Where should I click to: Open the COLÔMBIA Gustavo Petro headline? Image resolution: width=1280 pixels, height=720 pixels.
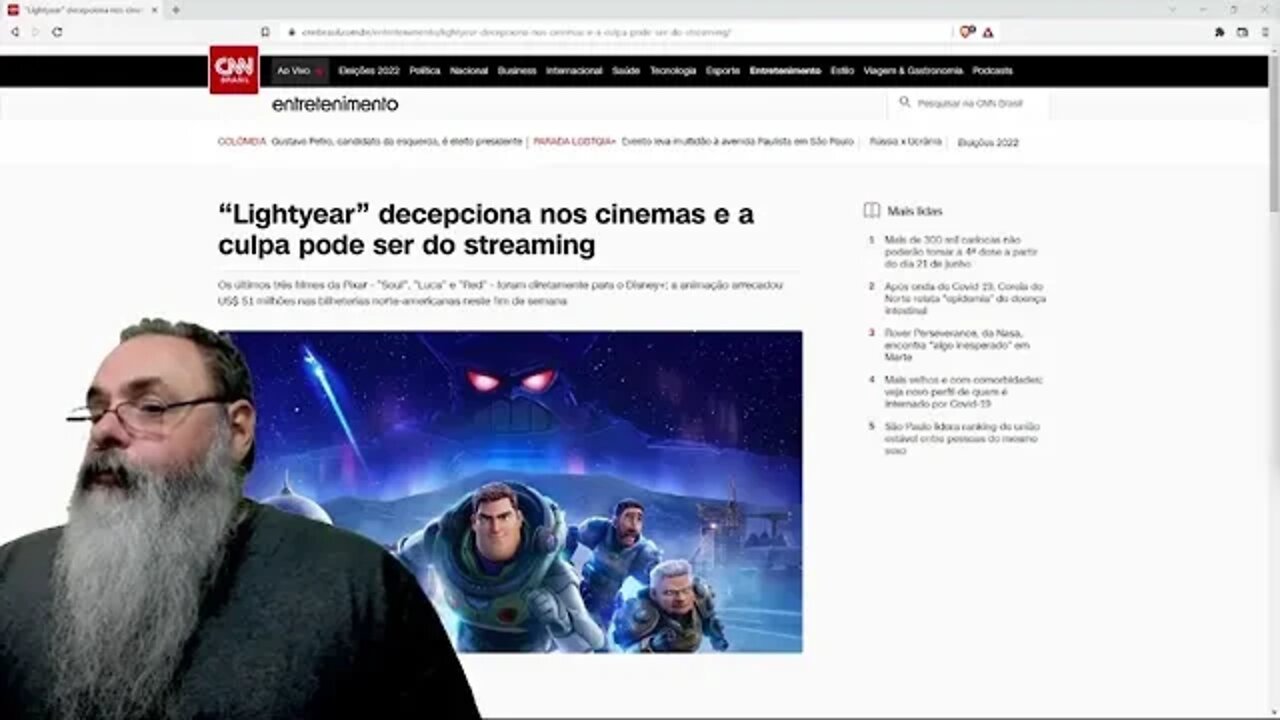coord(370,142)
